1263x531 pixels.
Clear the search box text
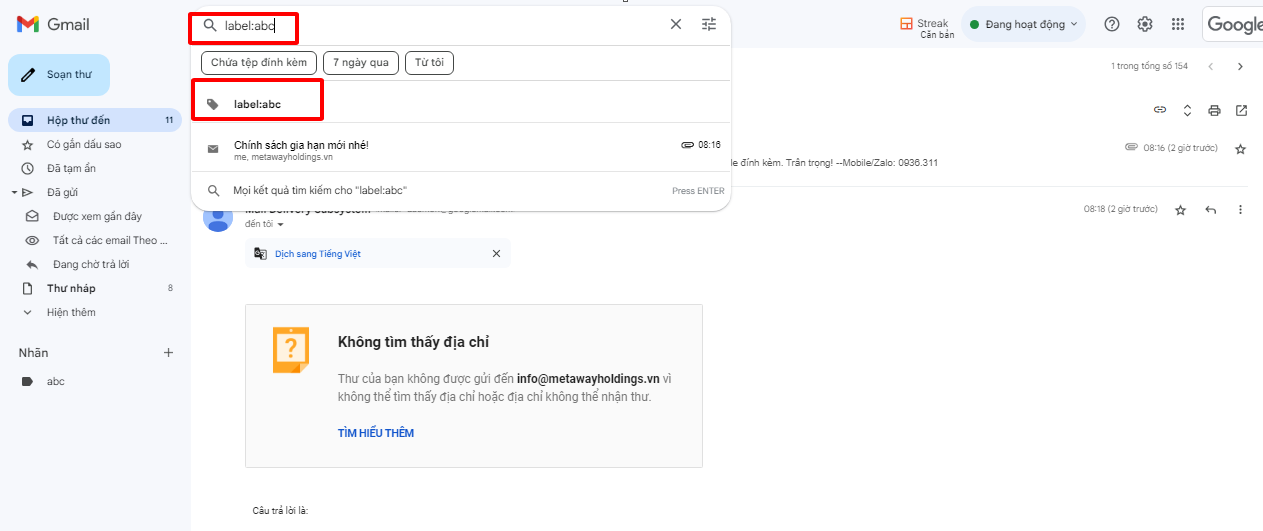coord(676,25)
